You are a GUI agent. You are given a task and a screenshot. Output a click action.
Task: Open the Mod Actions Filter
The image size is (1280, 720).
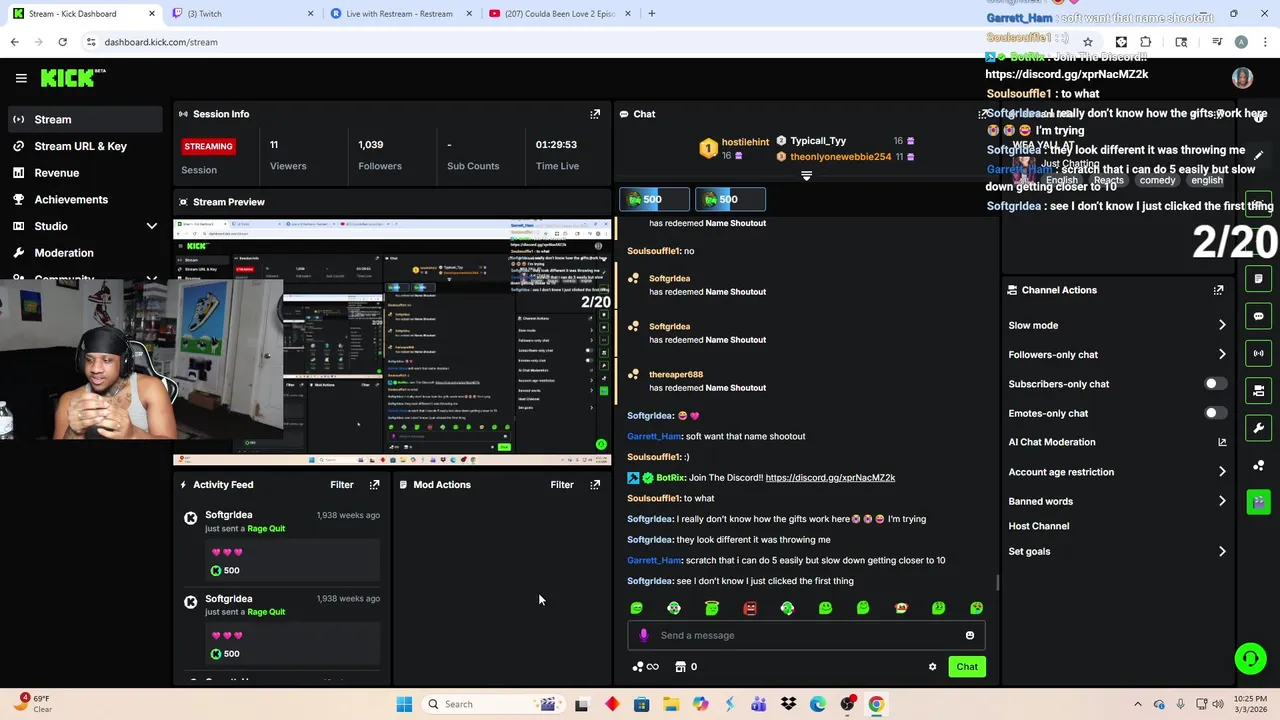point(562,485)
